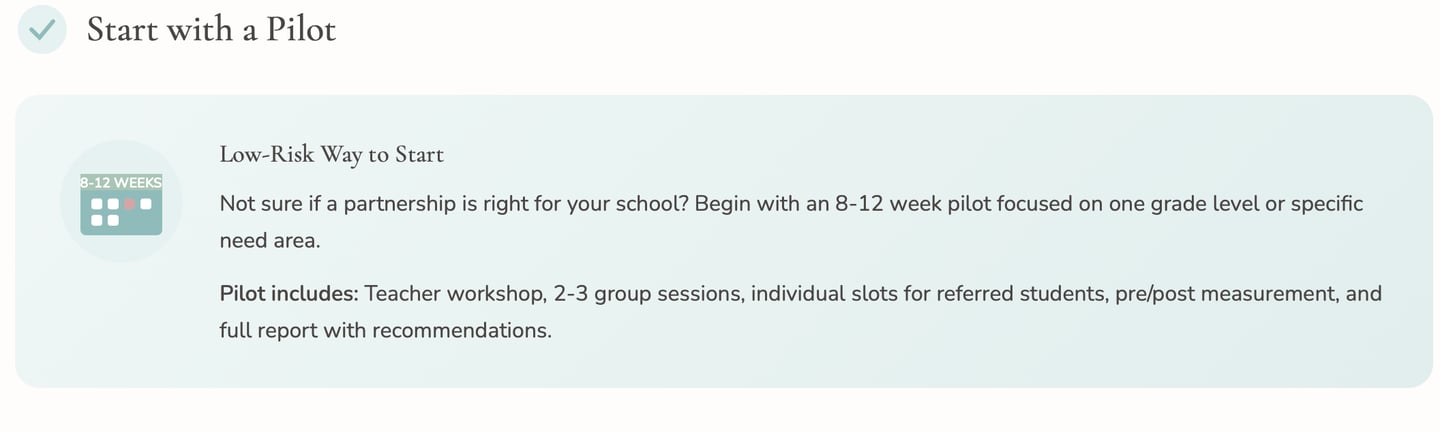Click the white square right of the pink dot

point(146,204)
